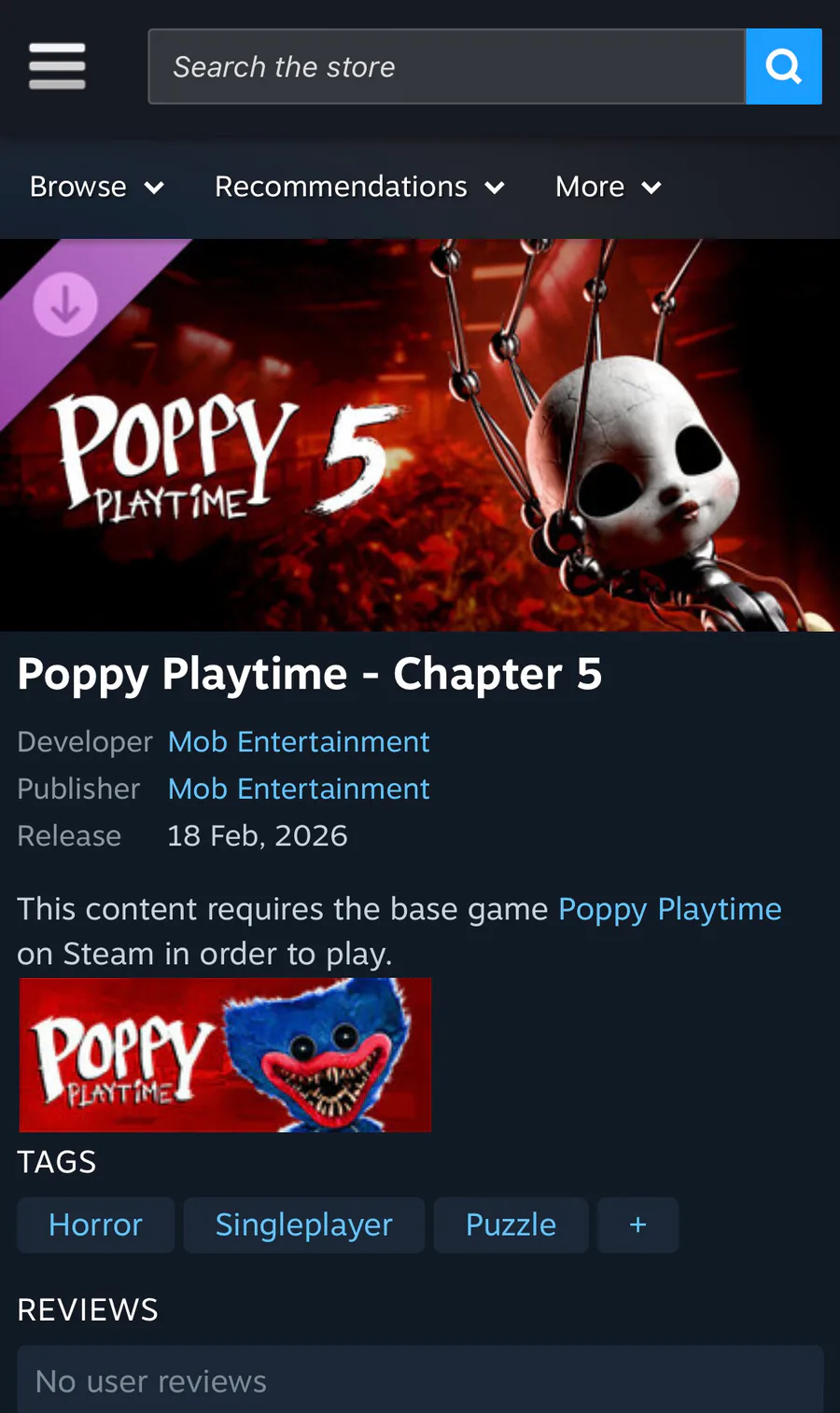This screenshot has height=1413, width=840.
Task: Open the Mob Entertainment developer link
Action: pyautogui.click(x=299, y=742)
